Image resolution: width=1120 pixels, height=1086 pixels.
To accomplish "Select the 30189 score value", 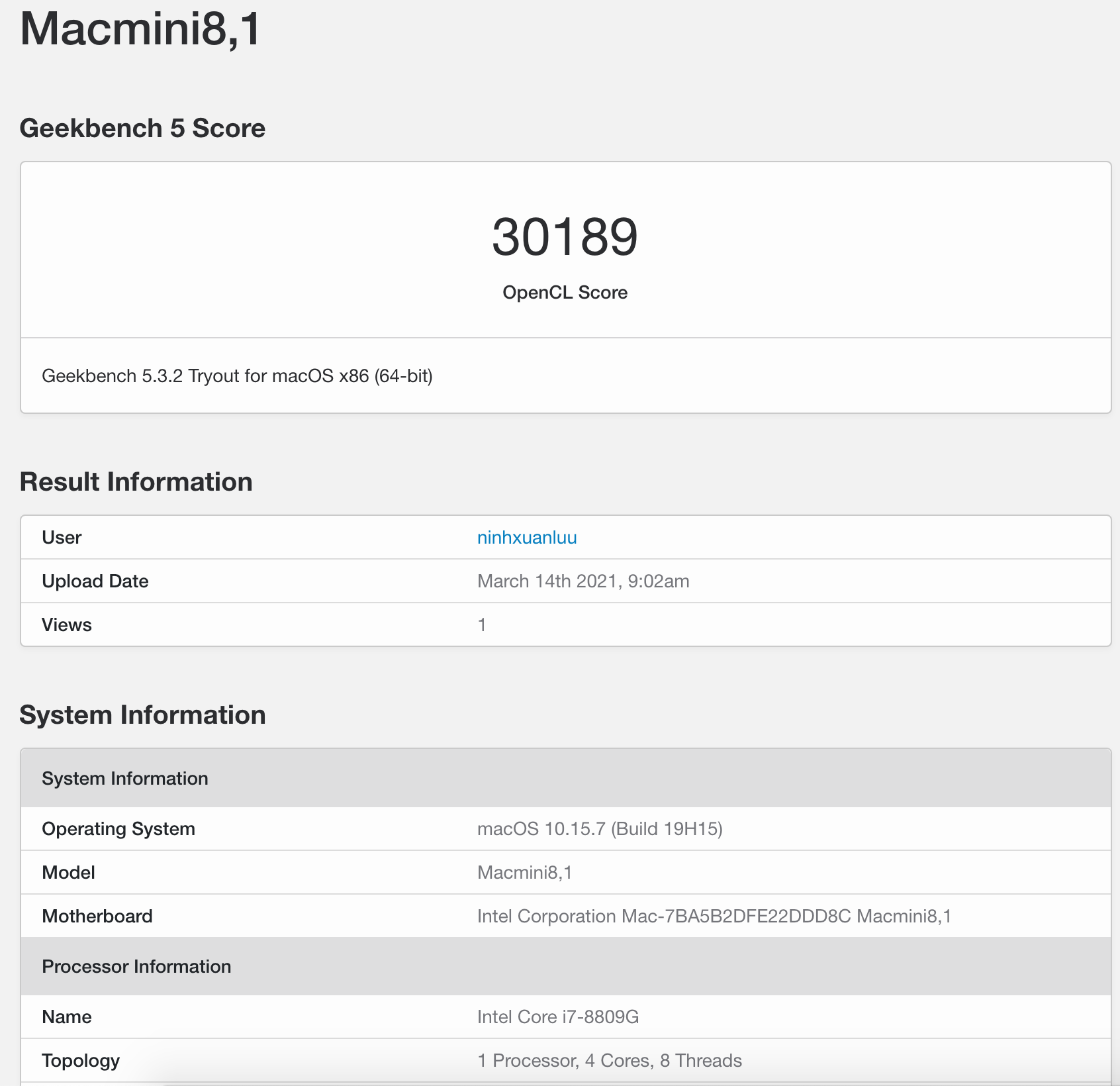I will (x=565, y=237).
